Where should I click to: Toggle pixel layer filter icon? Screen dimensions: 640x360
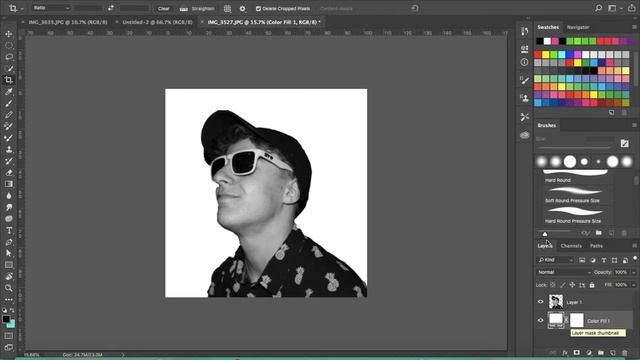pyautogui.click(x=582, y=260)
